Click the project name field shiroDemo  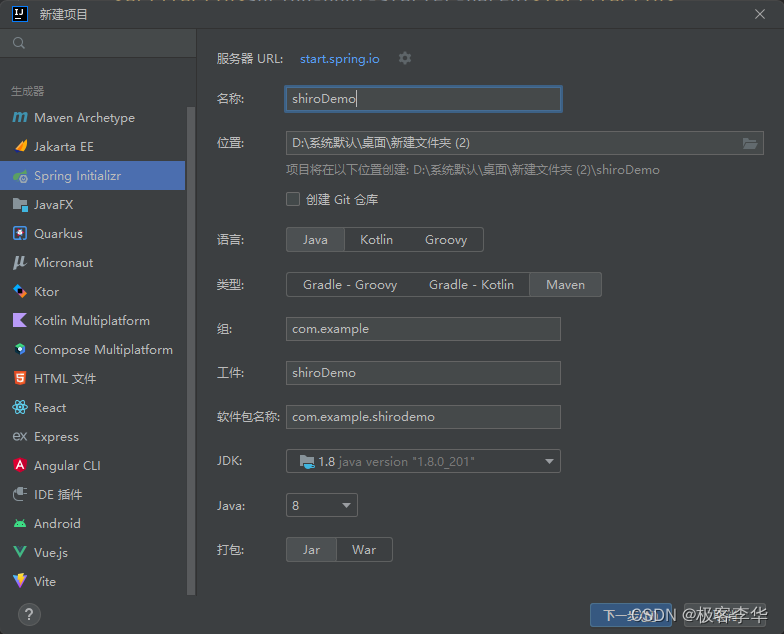tap(424, 99)
